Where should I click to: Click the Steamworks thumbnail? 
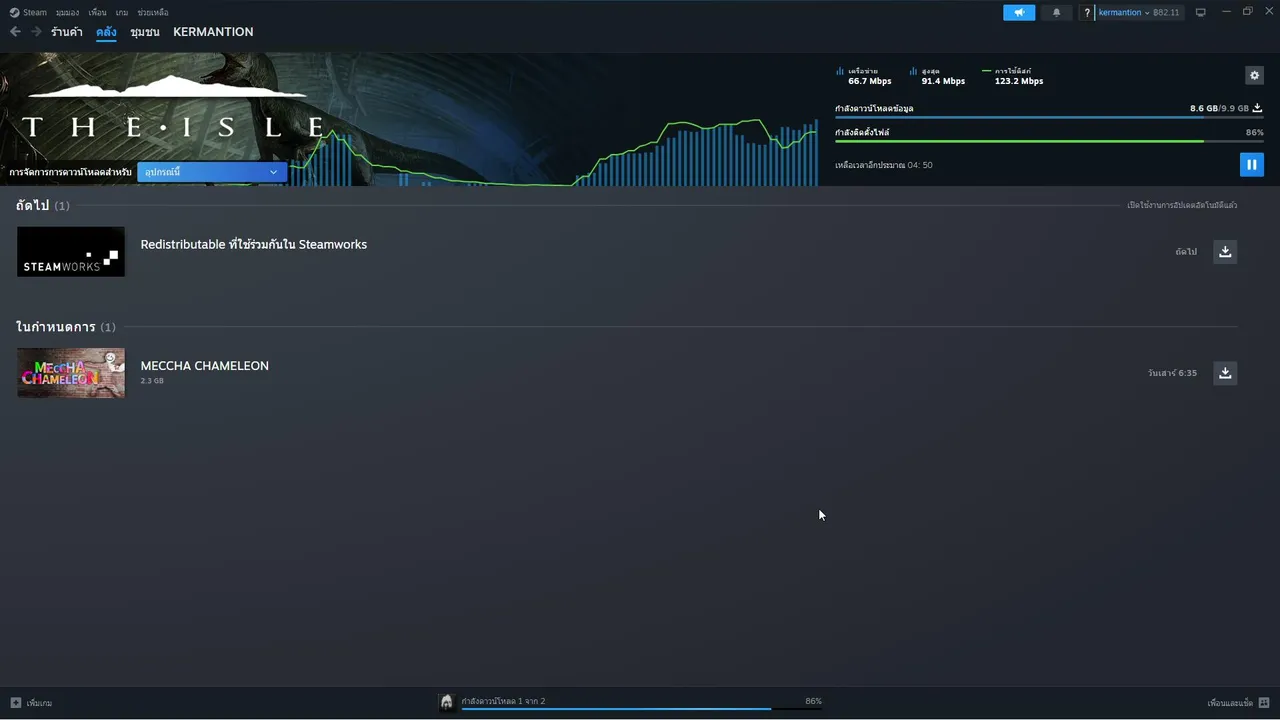click(x=71, y=251)
